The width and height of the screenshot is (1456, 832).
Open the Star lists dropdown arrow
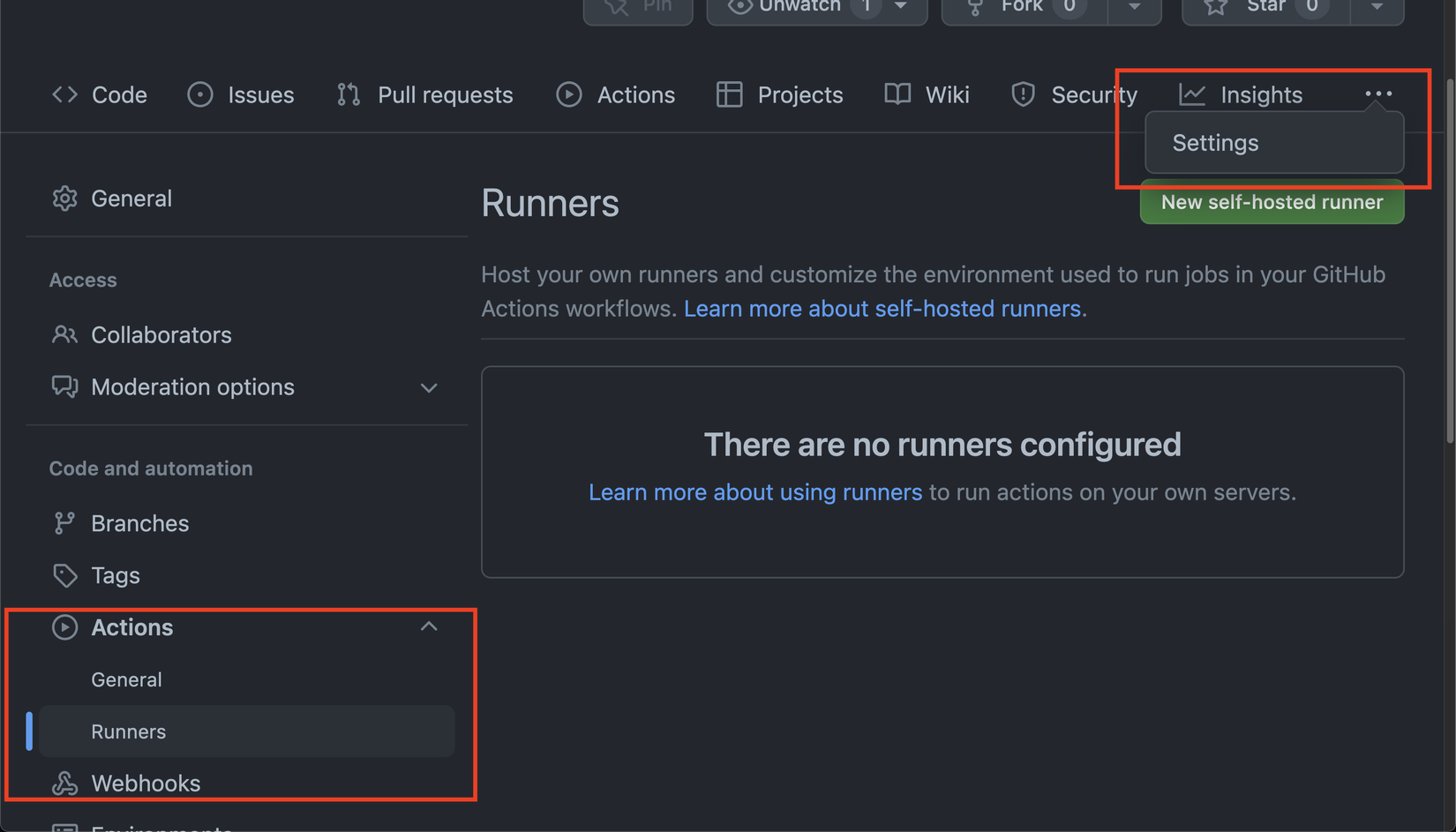(x=1377, y=7)
